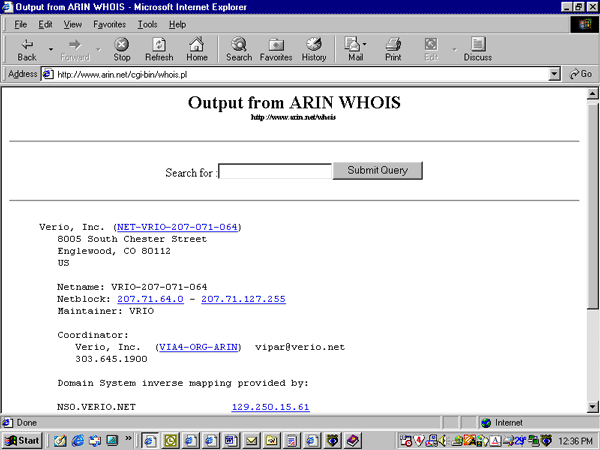The width and height of the screenshot is (600, 450).
Task: Refresh the current page
Action: point(159,50)
